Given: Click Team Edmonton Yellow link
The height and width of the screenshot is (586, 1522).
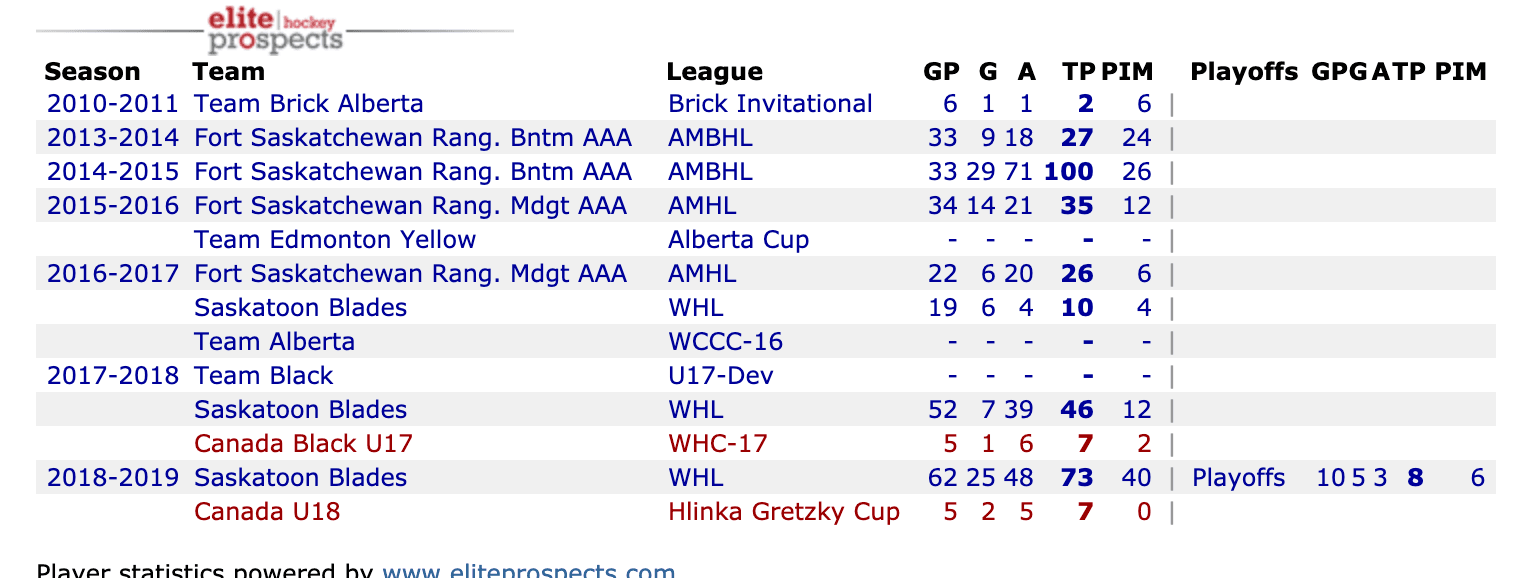Looking at the screenshot, I should pos(334,240).
